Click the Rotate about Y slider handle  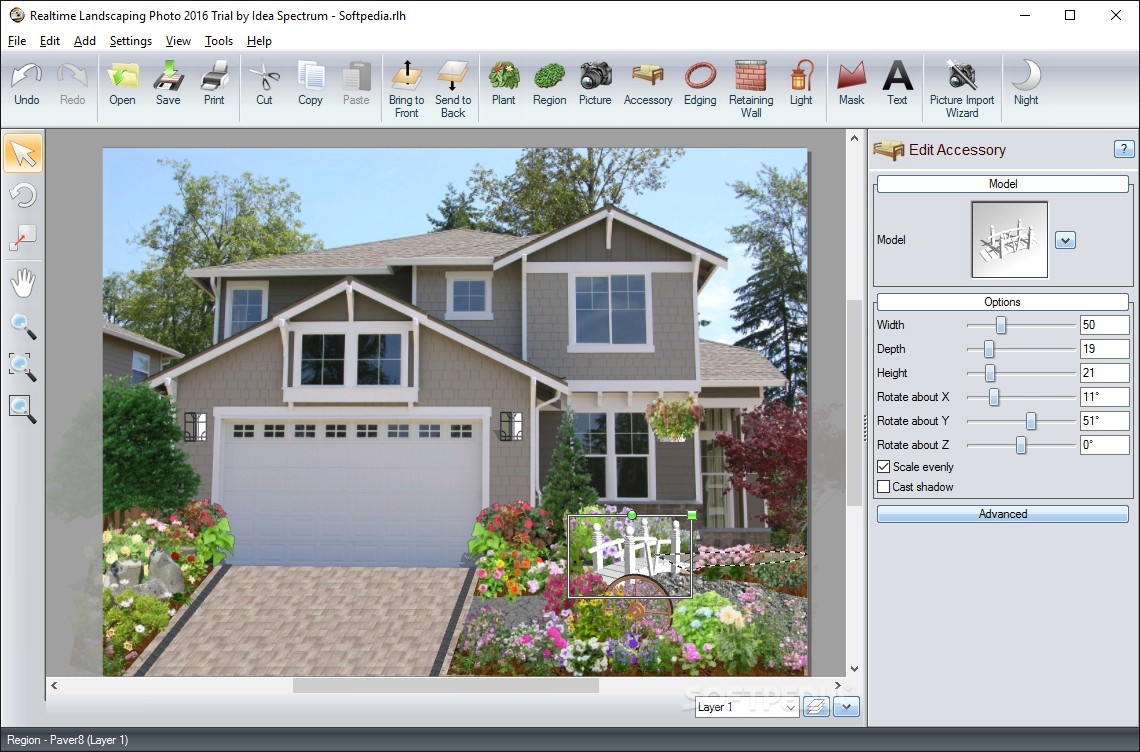click(x=1031, y=421)
